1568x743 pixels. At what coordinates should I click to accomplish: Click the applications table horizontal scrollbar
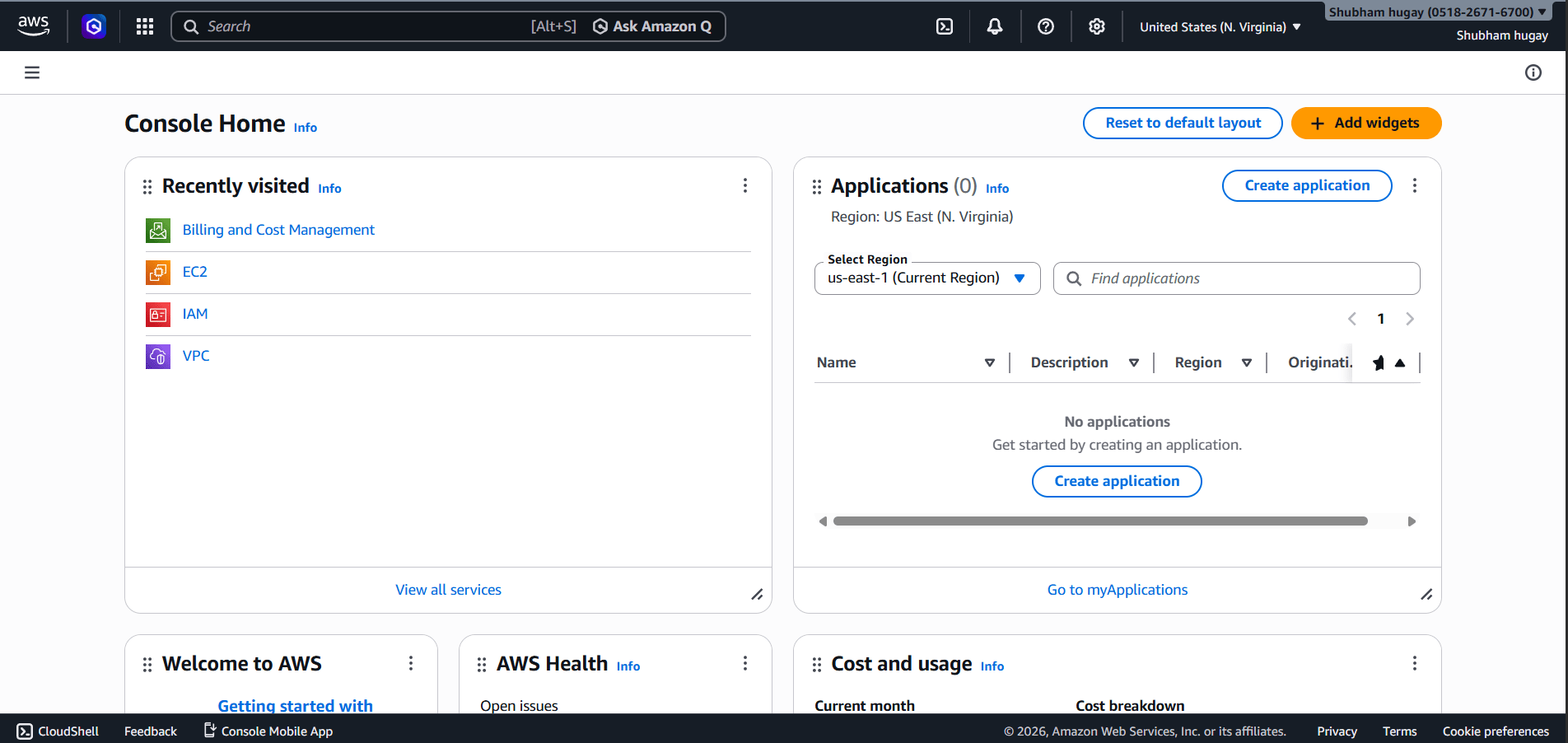tap(1100, 521)
